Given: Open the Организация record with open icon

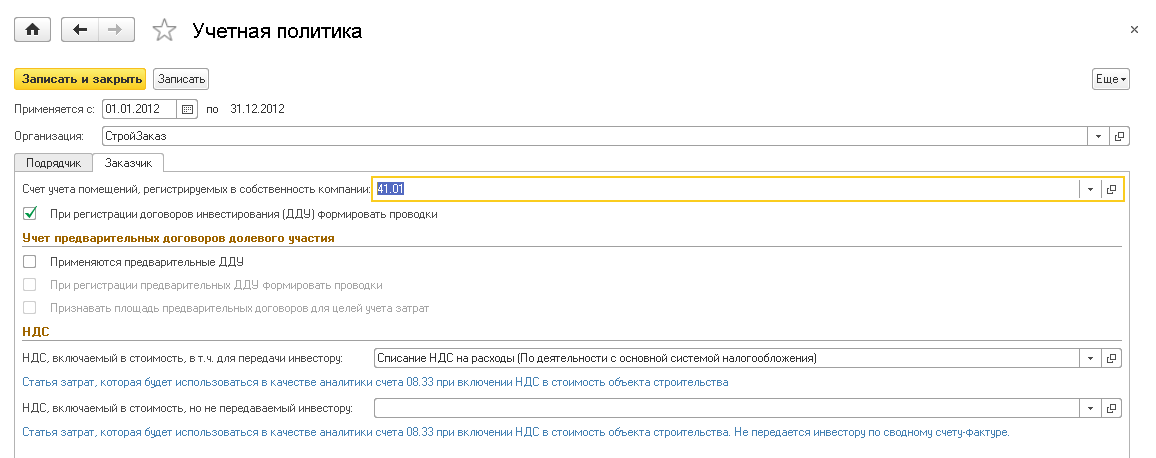Looking at the screenshot, I should [1119, 136].
